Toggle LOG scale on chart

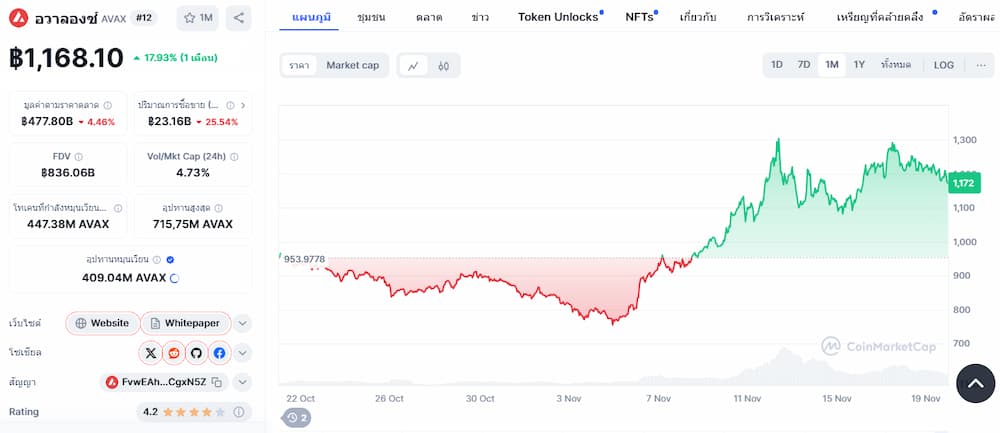(x=944, y=65)
